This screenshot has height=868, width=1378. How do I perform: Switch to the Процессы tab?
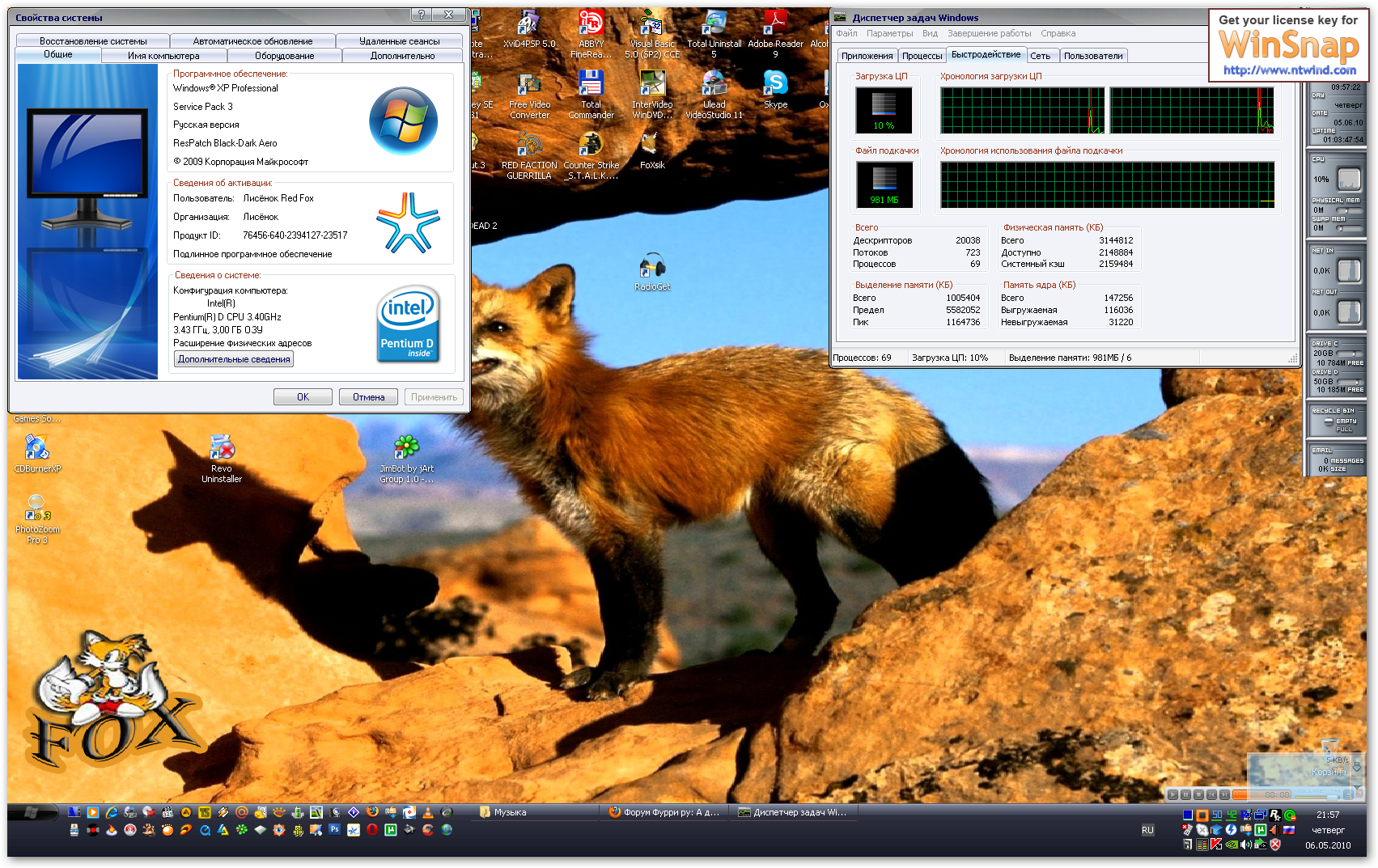pyautogui.click(x=922, y=56)
